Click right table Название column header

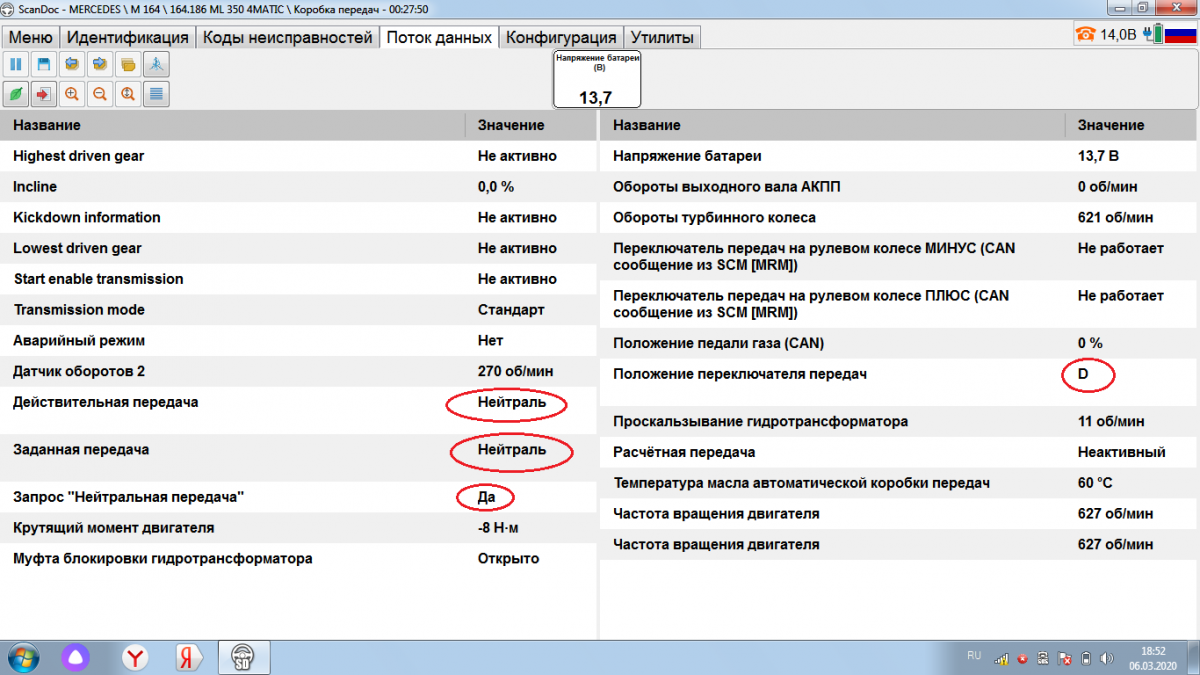(x=833, y=125)
